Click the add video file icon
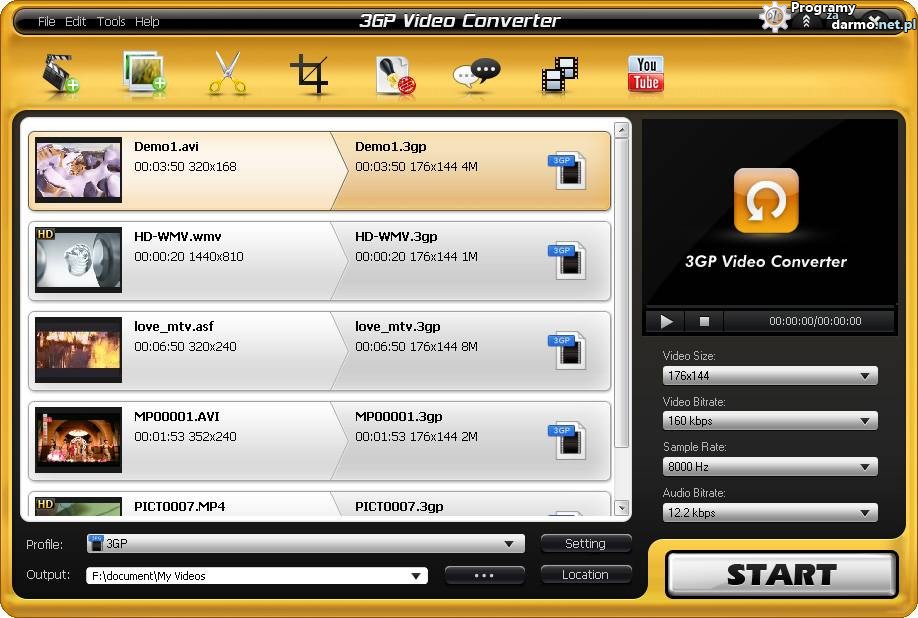 click(x=60, y=75)
